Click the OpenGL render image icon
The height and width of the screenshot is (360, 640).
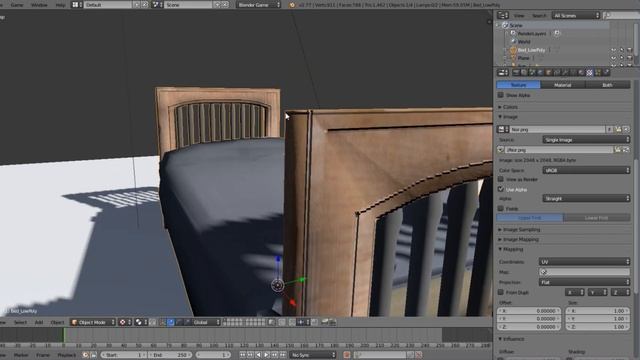[x=325, y=322]
